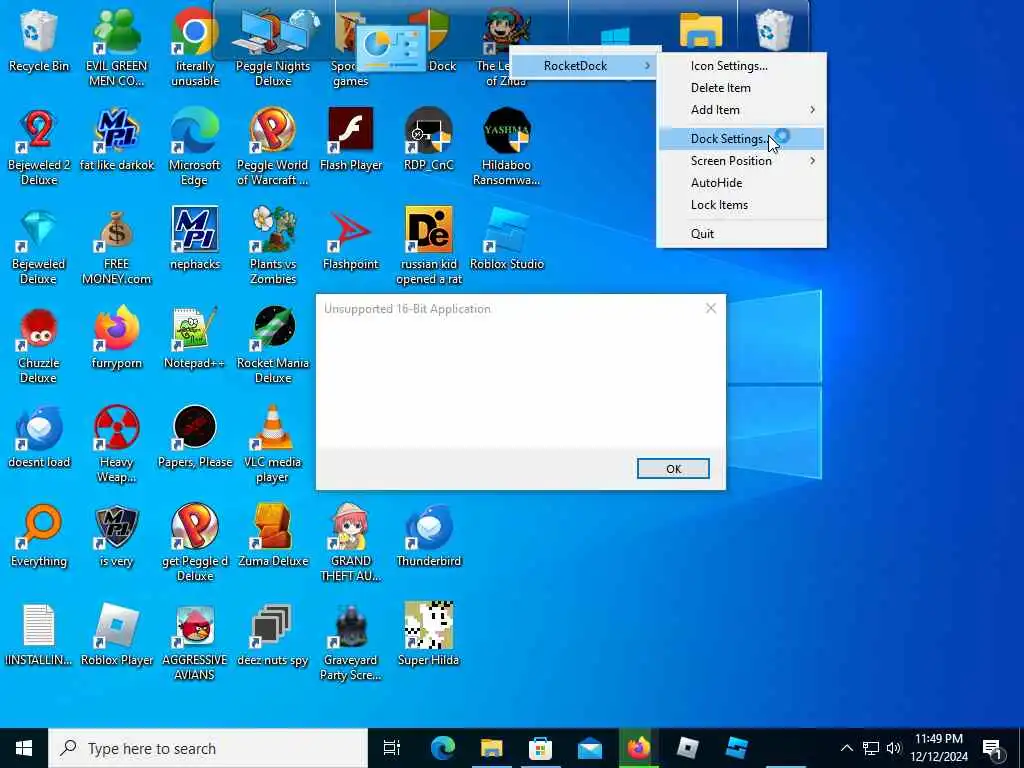Viewport: 1024px width, 768px height.
Task: Quit RocketDock from context menu
Action: [x=741, y=234]
